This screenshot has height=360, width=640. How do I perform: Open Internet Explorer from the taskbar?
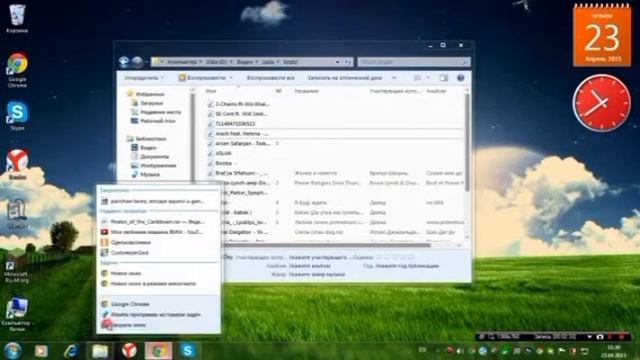(x=71, y=351)
